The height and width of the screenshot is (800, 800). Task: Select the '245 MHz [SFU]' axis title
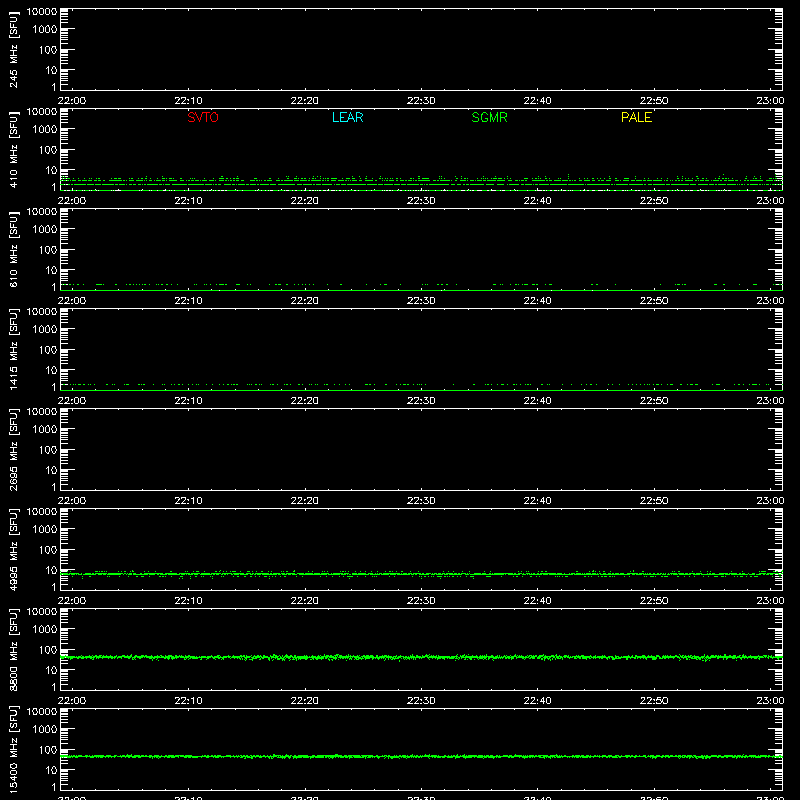(x=14, y=50)
